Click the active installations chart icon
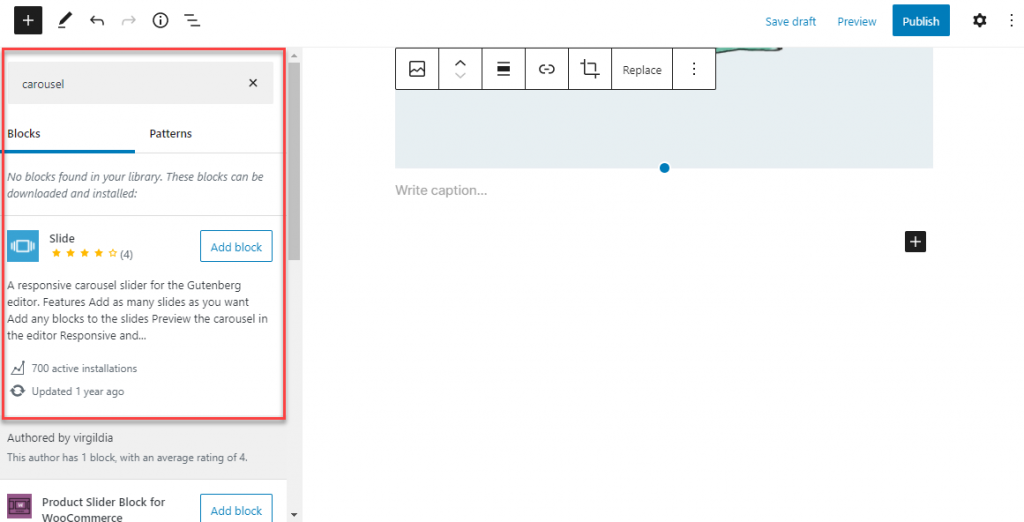The height and width of the screenshot is (522, 1024). point(18,368)
